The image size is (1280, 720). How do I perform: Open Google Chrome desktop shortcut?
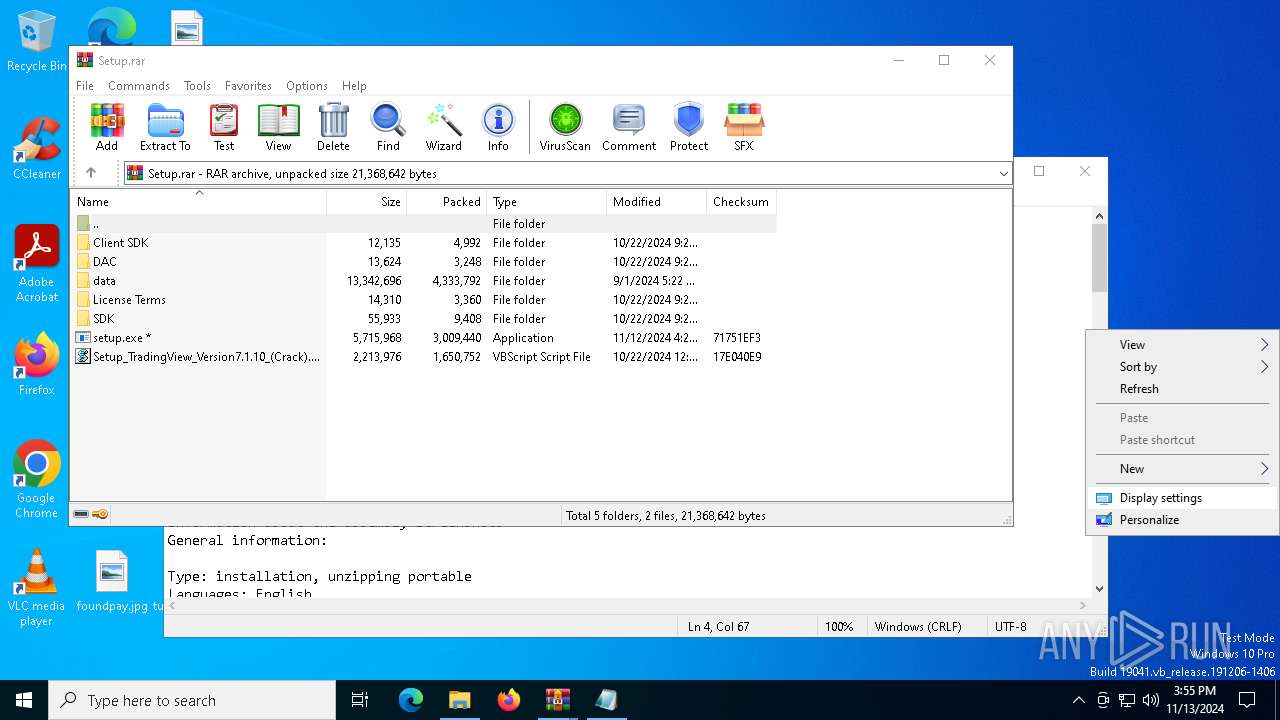(x=37, y=479)
